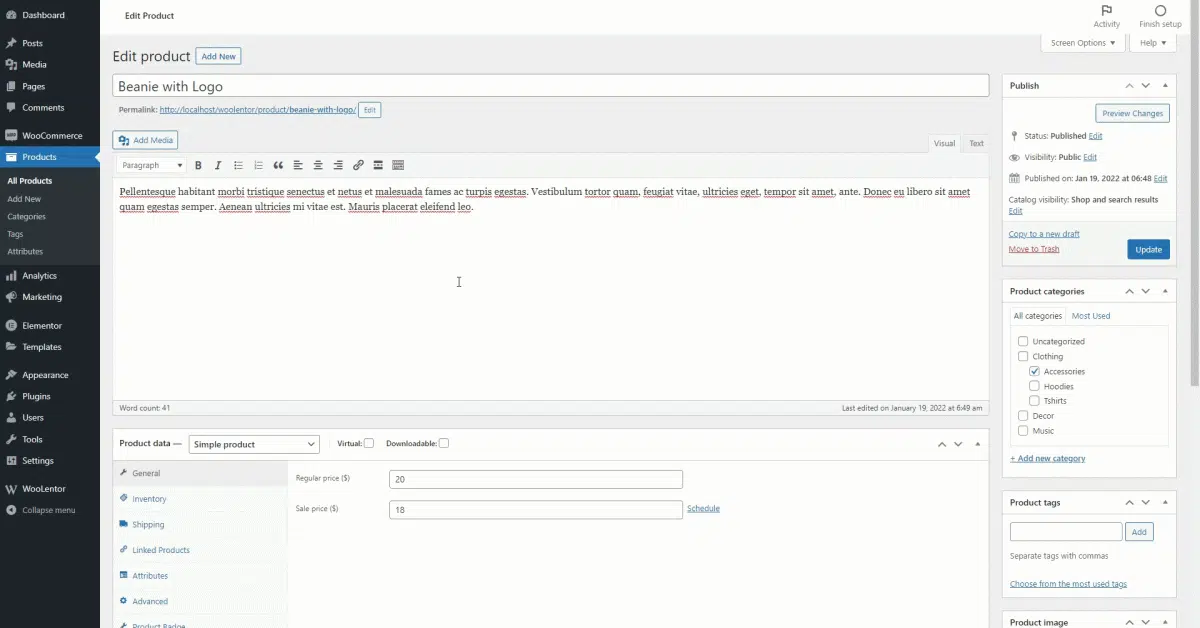Open Activity panel flag icon

click(1107, 11)
